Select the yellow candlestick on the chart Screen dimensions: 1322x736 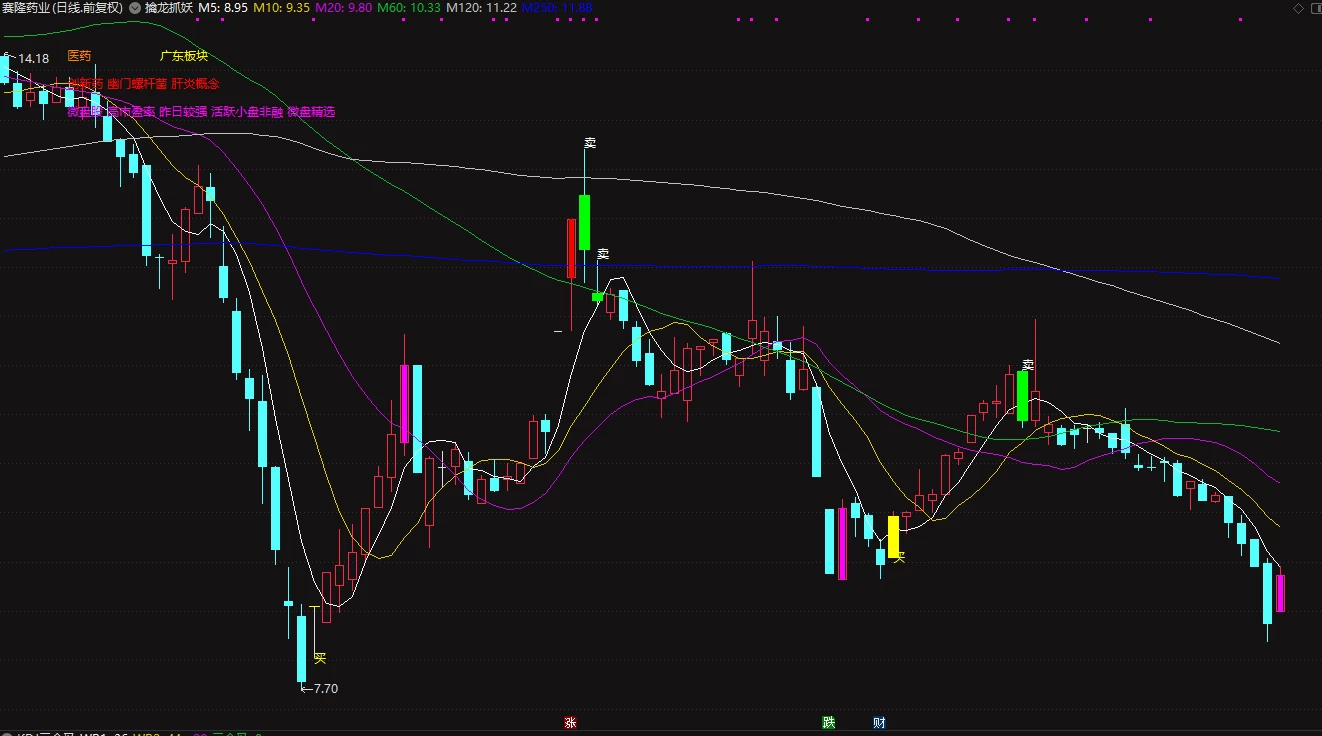[x=893, y=537]
